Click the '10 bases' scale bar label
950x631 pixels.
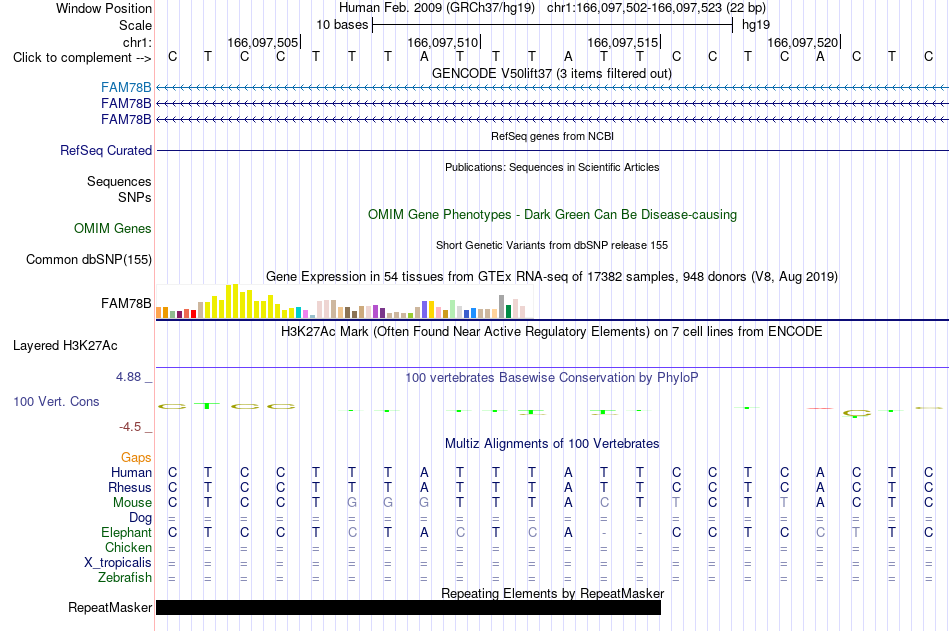tap(342, 25)
